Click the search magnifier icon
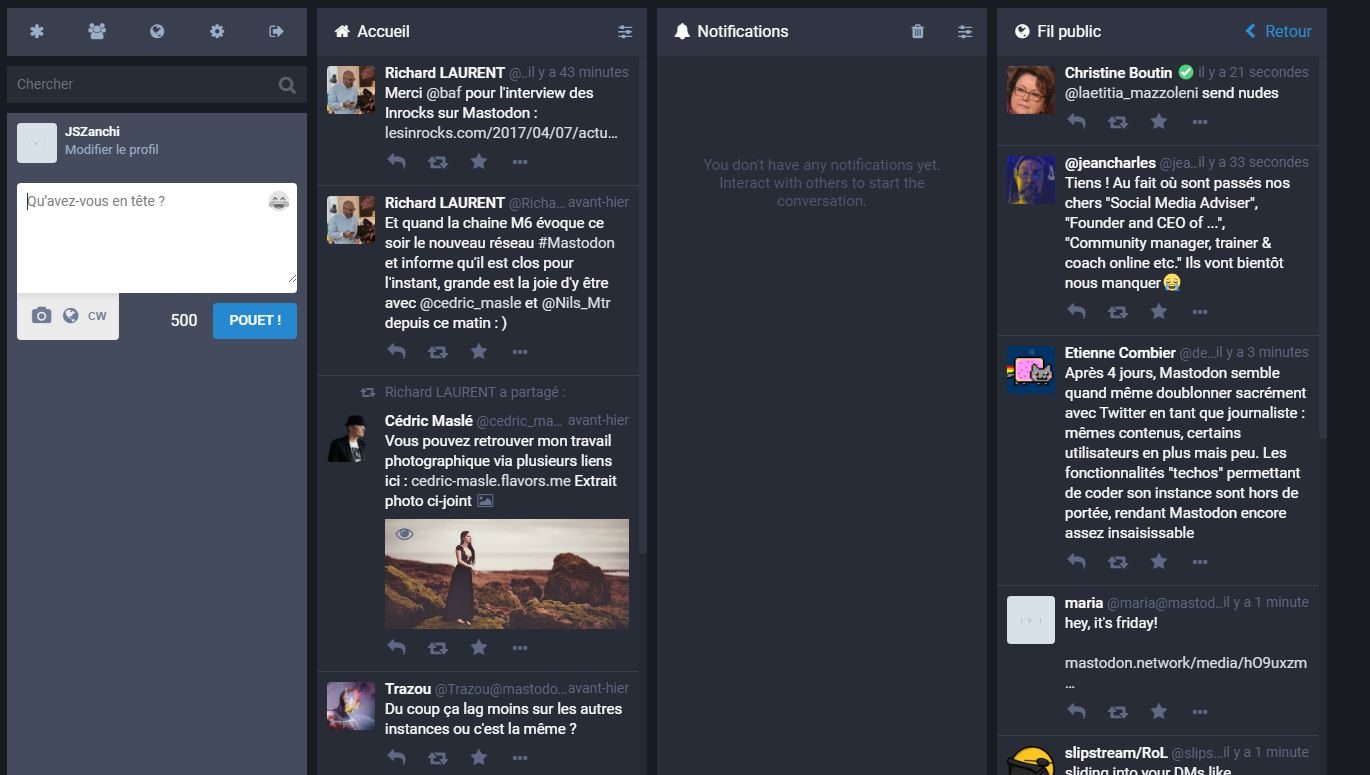The height and width of the screenshot is (775, 1370). (287, 85)
